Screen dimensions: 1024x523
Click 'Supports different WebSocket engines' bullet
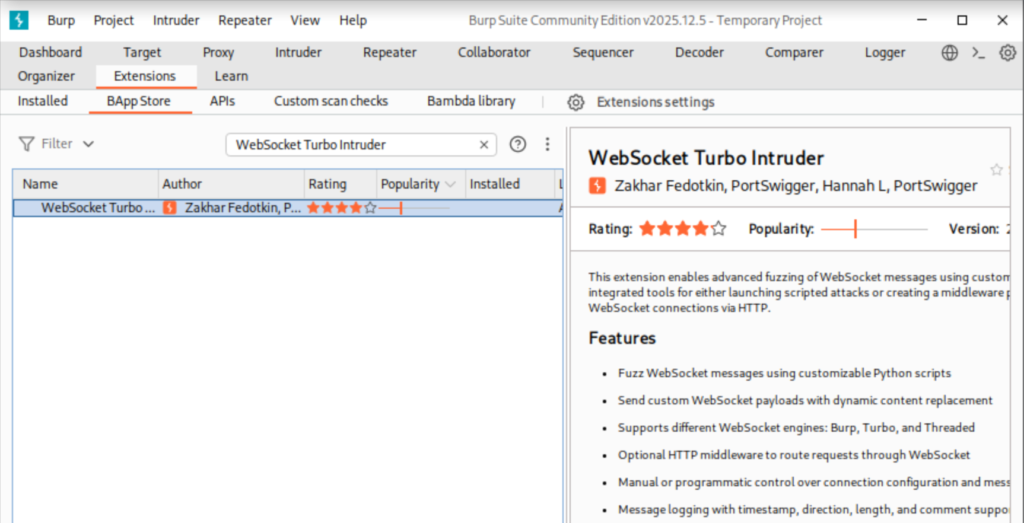796,428
